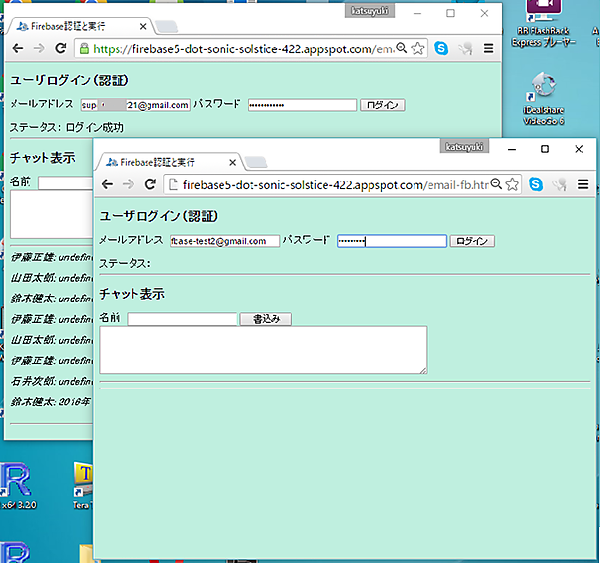
Task: Click the 名前 input in front window
Action: 182,319
